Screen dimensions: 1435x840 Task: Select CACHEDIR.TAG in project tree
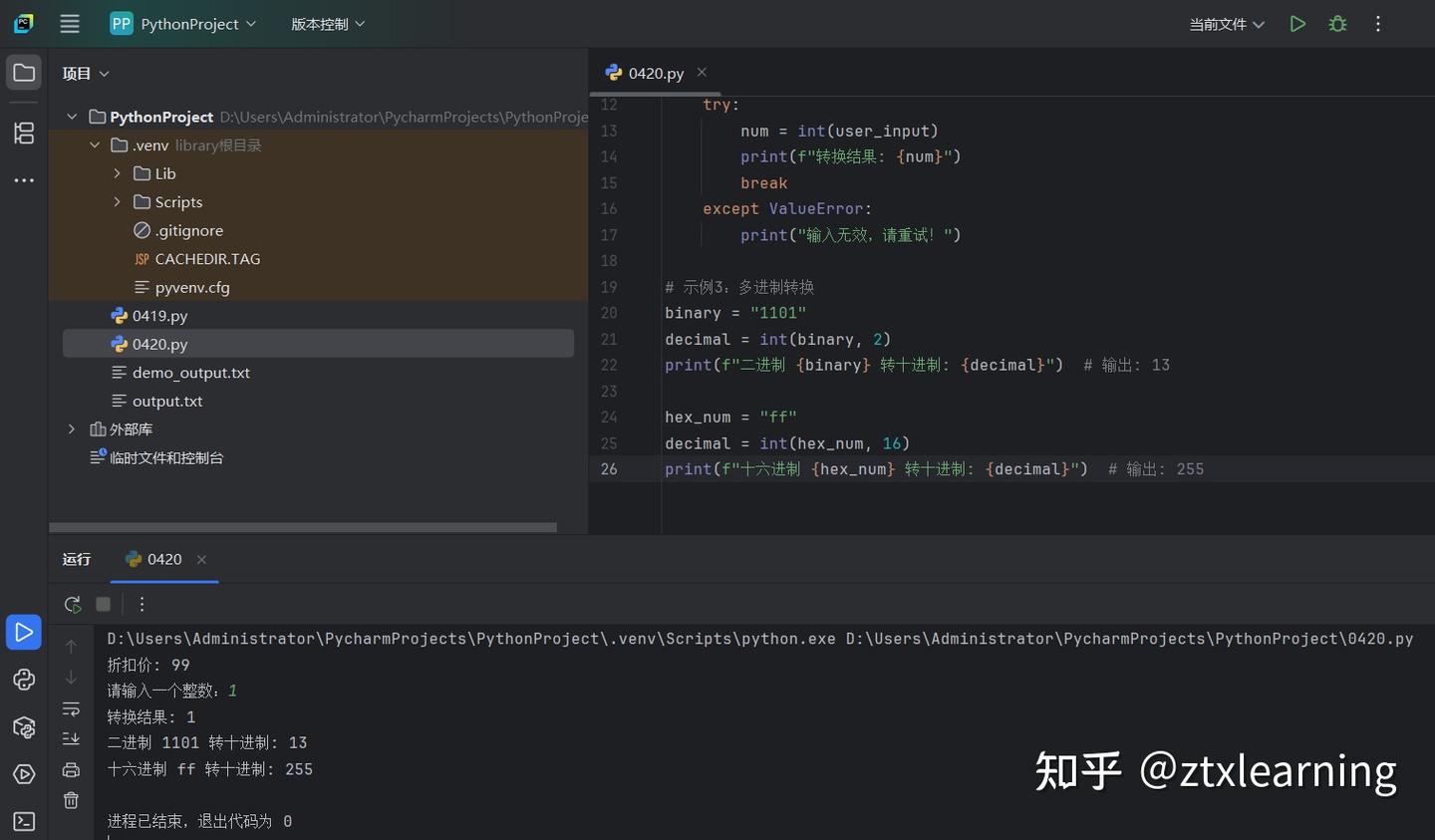197,259
